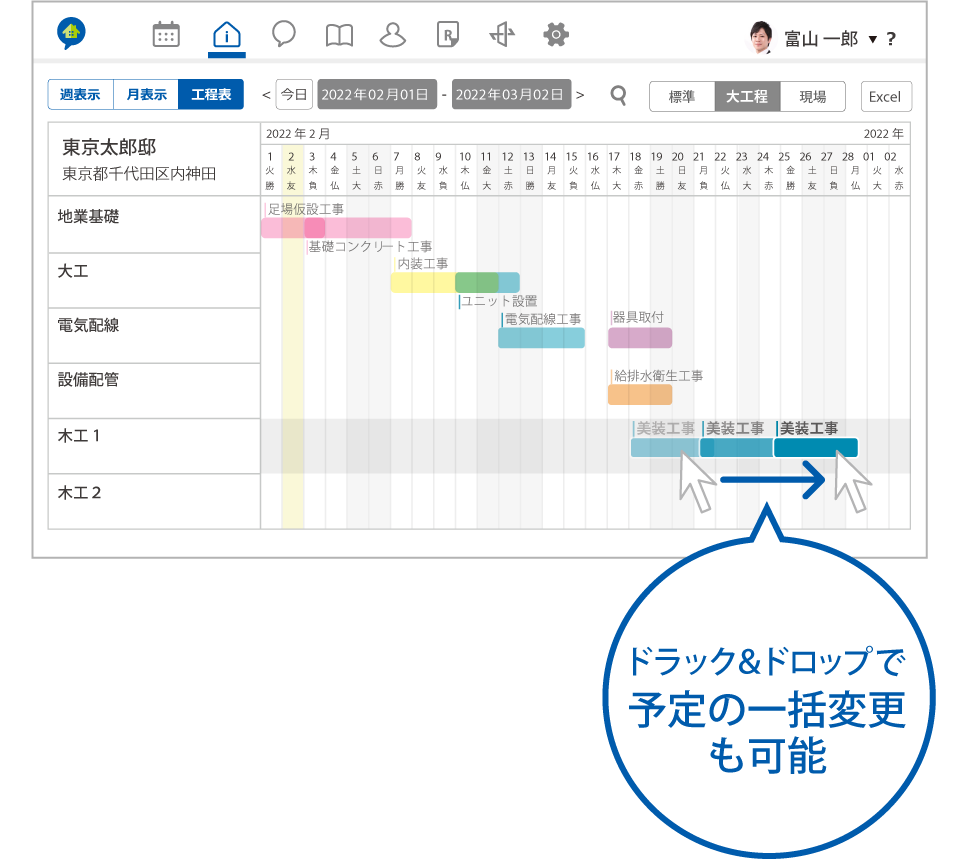Screen dimensions: 960x860
Task: Switch to 月表示 view
Action: click(x=146, y=95)
